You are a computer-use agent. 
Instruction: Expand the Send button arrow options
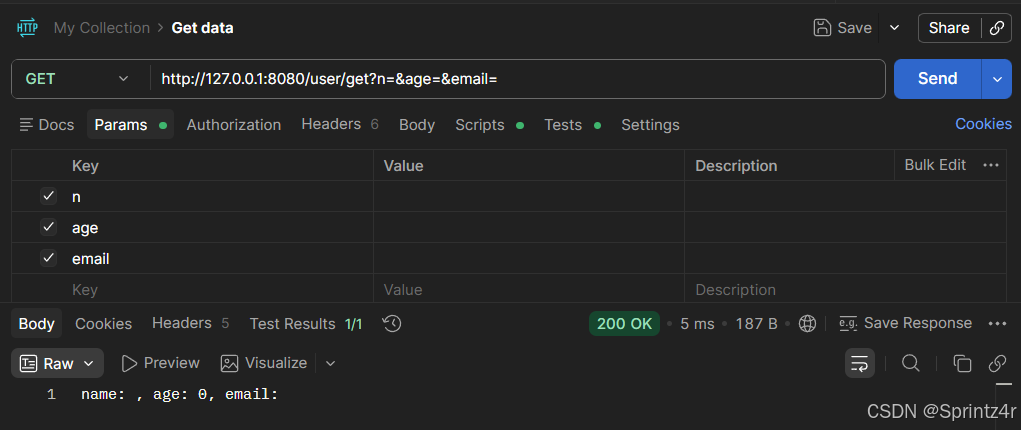click(997, 79)
